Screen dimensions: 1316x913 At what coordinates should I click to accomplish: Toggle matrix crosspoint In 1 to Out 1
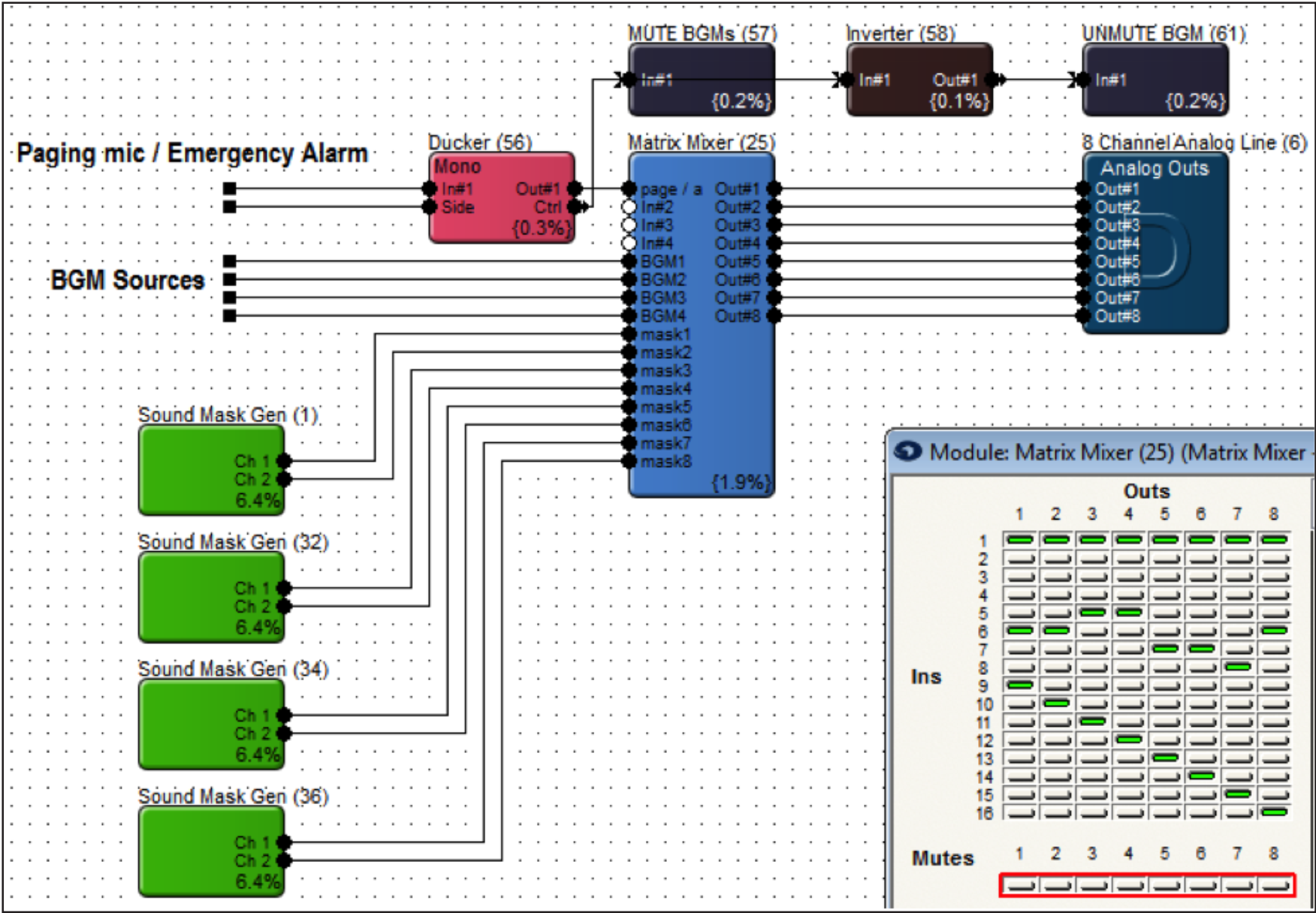[1020, 540]
